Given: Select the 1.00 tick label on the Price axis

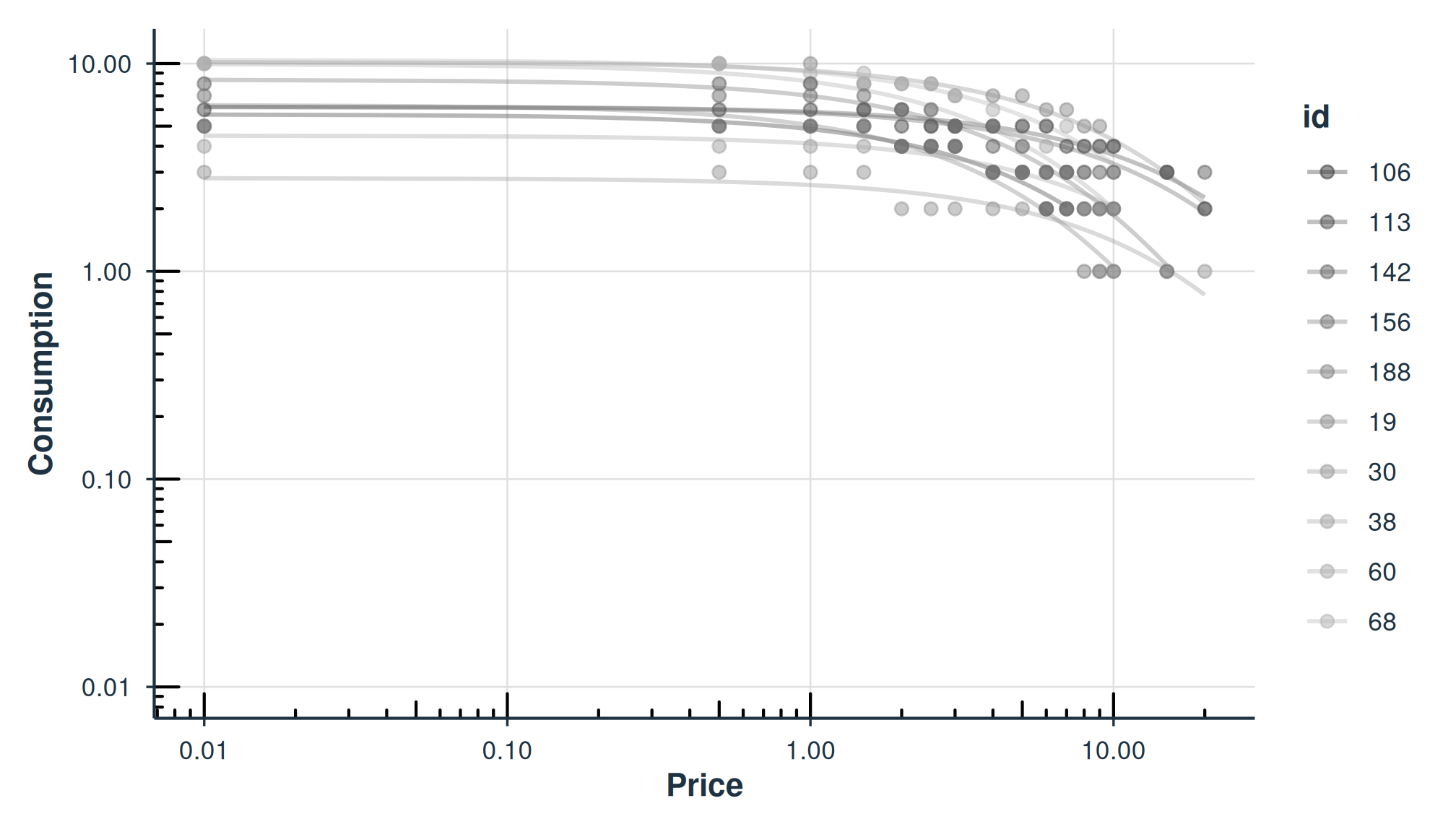Looking at the screenshot, I should (810, 751).
